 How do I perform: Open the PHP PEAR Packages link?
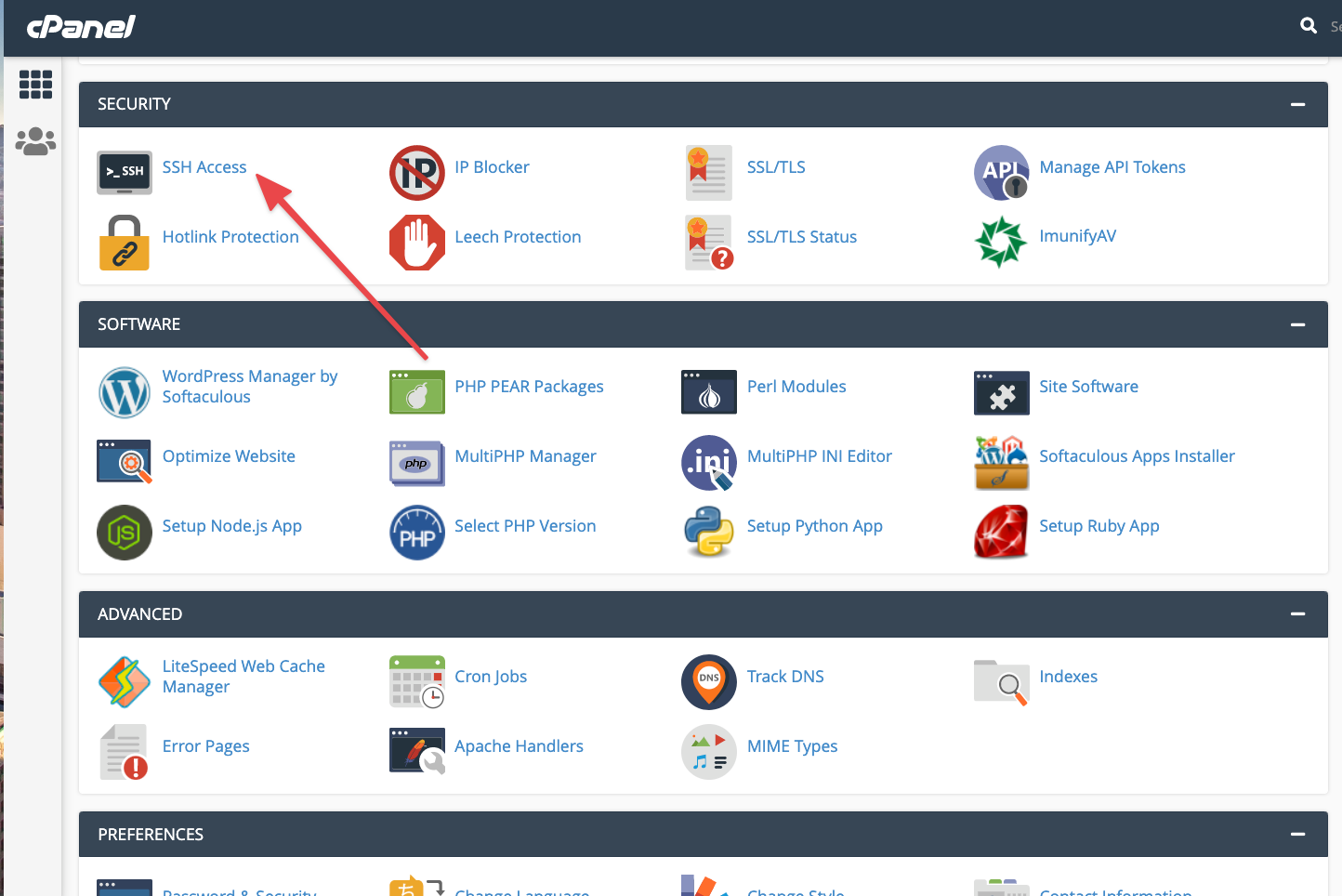click(x=529, y=387)
